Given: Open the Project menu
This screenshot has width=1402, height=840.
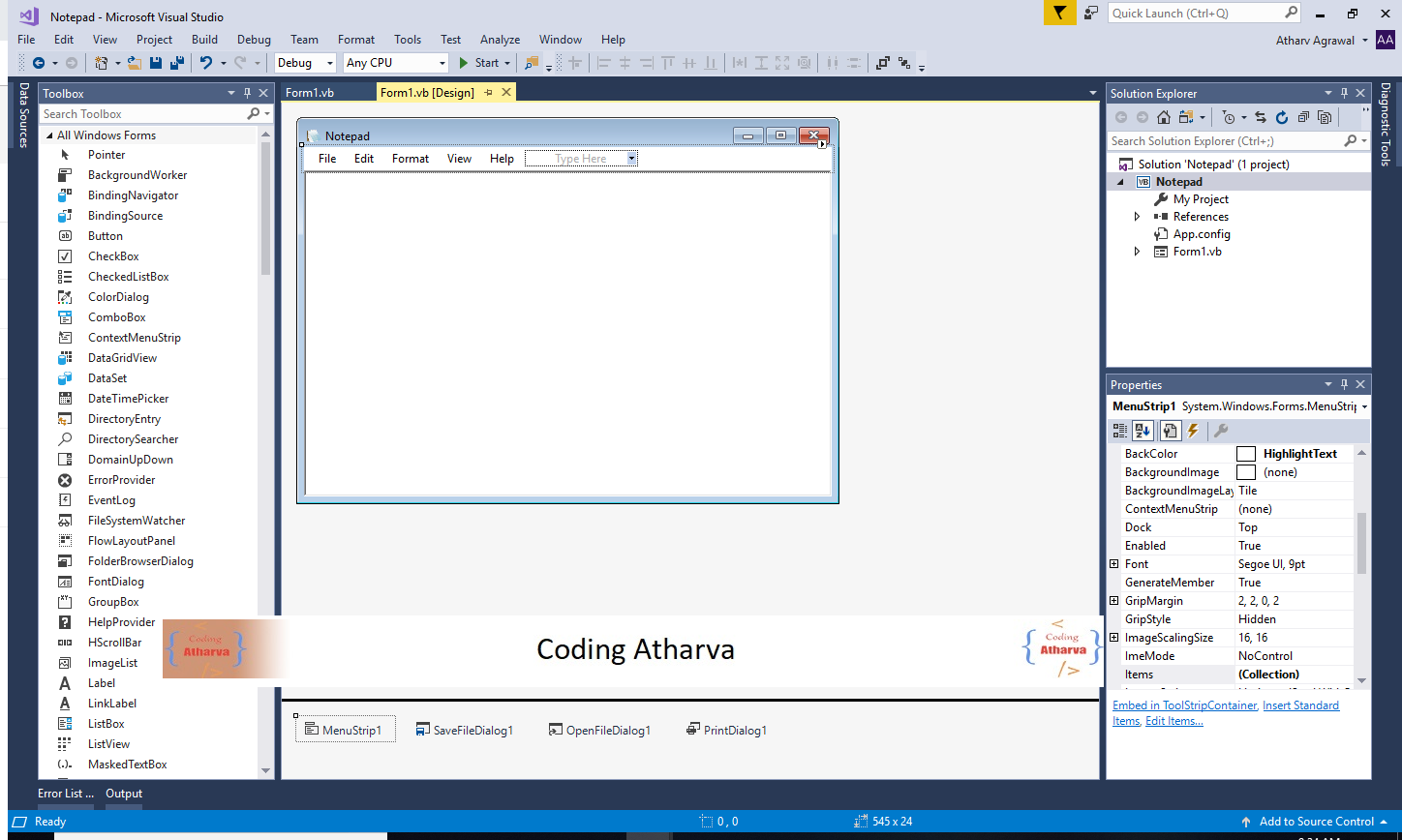Looking at the screenshot, I should (x=154, y=40).
